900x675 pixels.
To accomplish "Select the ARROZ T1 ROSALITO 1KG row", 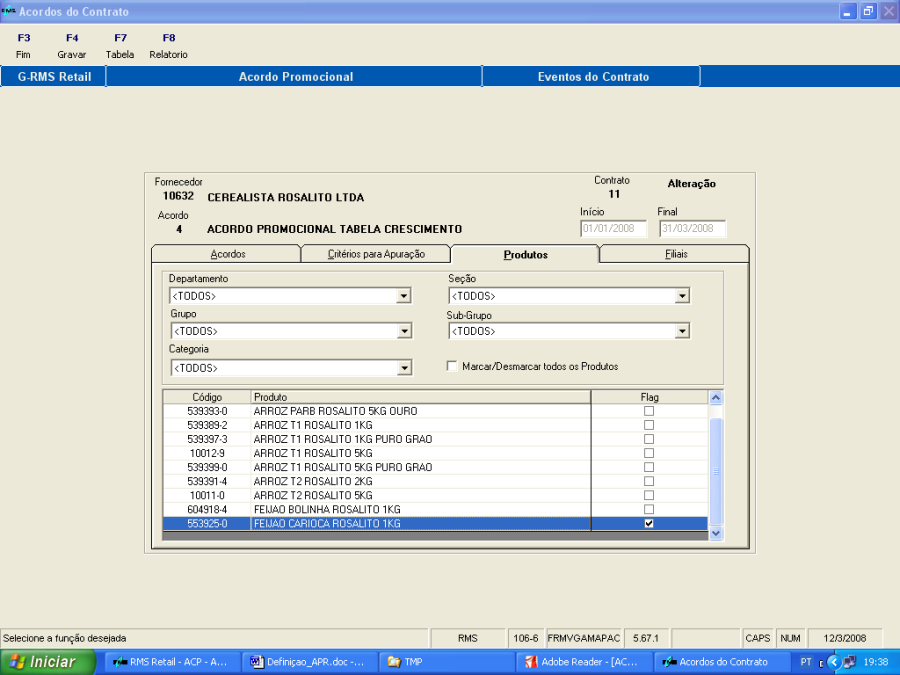I will pos(435,425).
